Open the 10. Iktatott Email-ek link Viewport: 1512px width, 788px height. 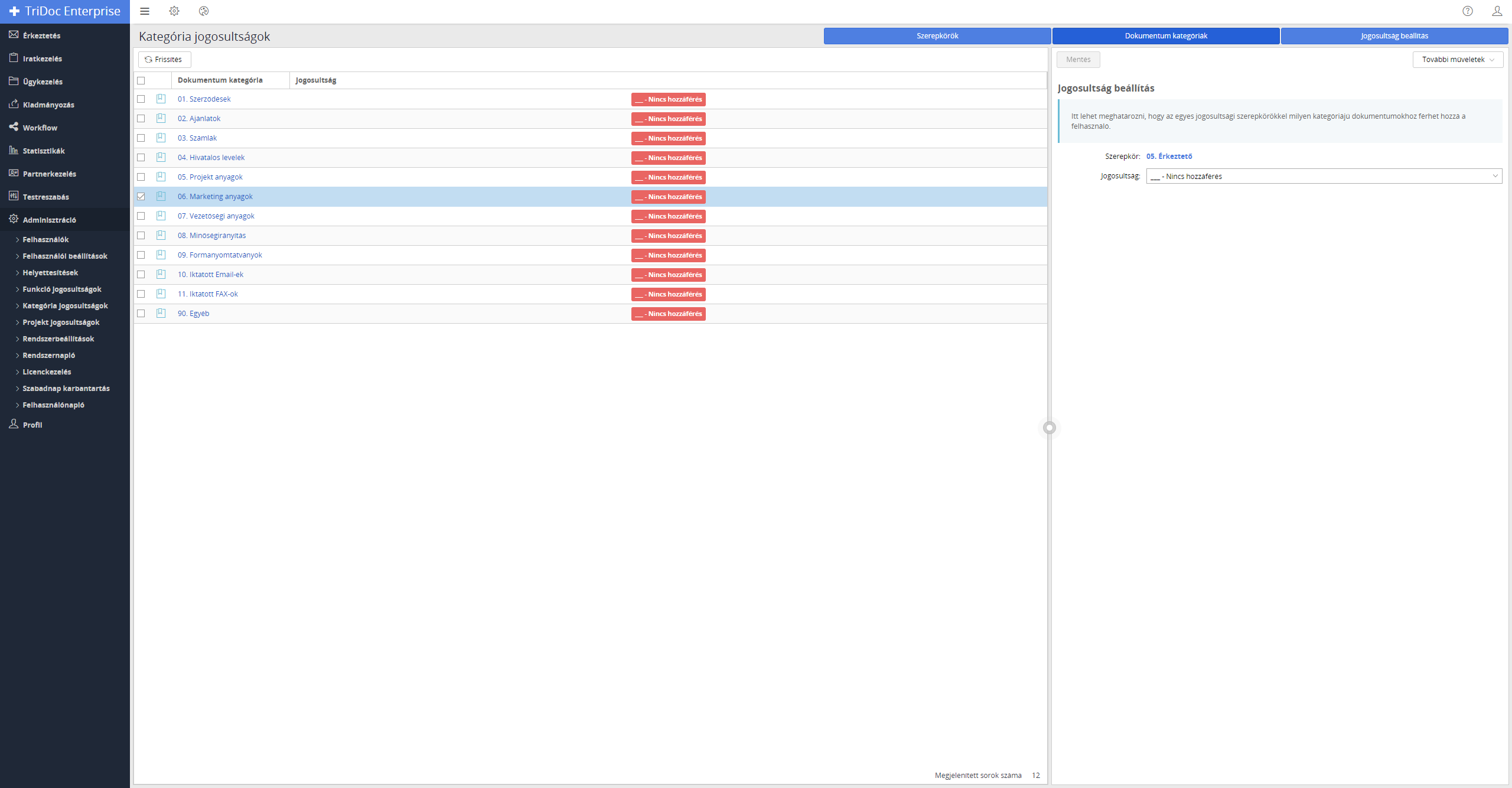(x=210, y=275)
